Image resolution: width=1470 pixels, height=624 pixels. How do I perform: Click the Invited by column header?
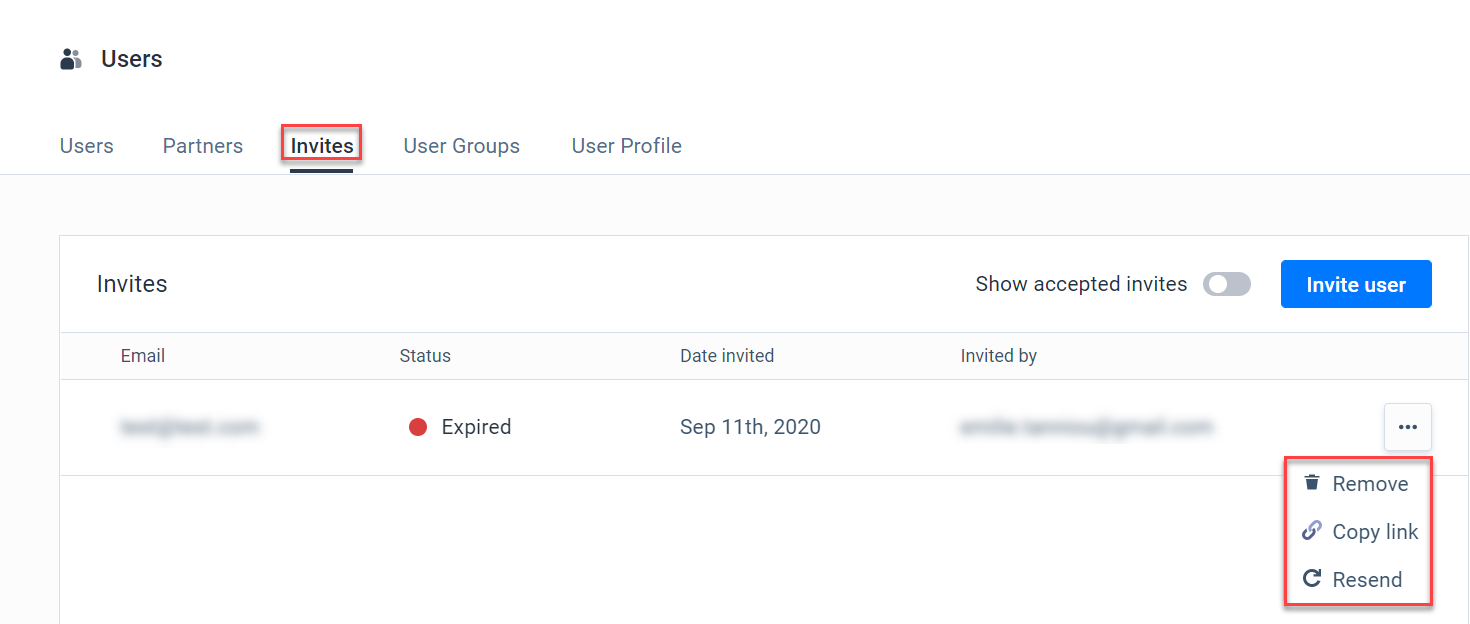(x=998, y=355)
